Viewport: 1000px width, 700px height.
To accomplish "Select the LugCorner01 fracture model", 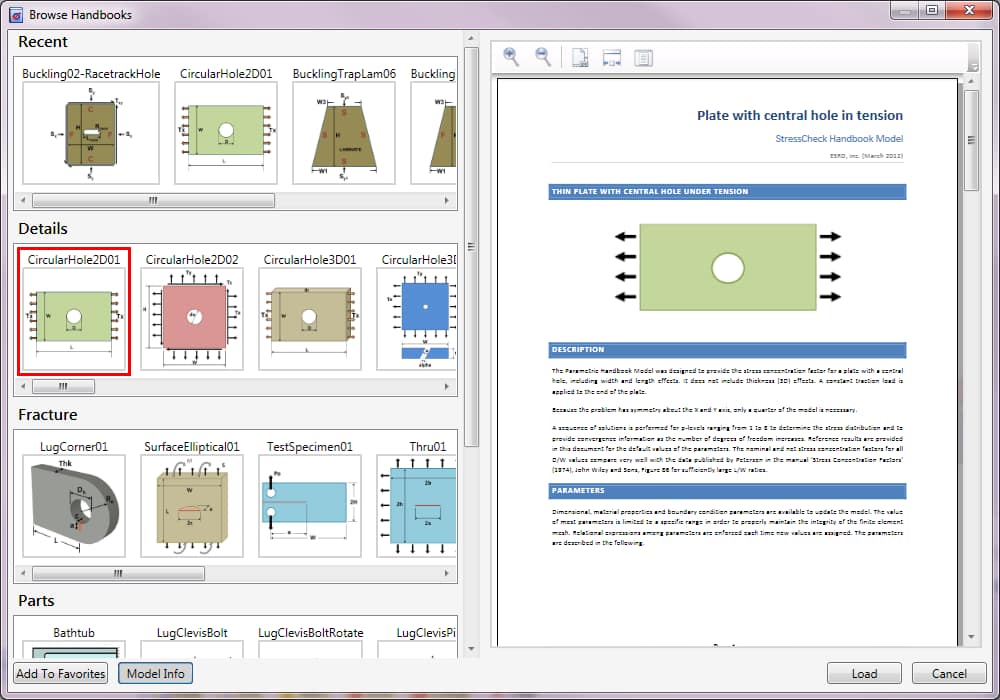I will [x=74, y=504].
